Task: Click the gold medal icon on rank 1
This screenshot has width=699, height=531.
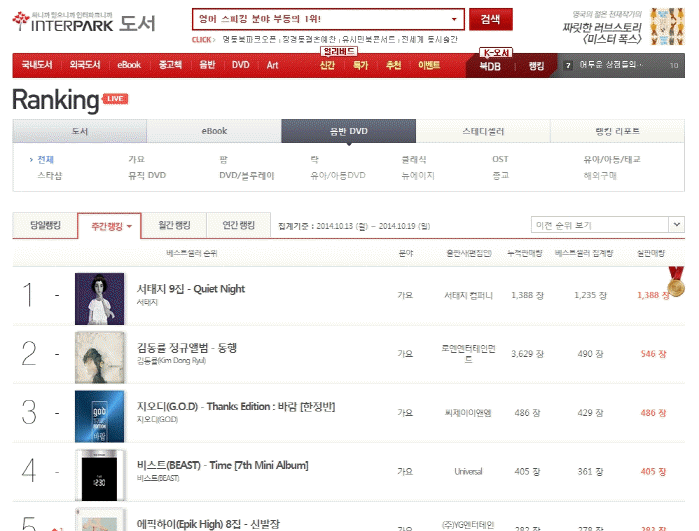Action: click(676, 282)
